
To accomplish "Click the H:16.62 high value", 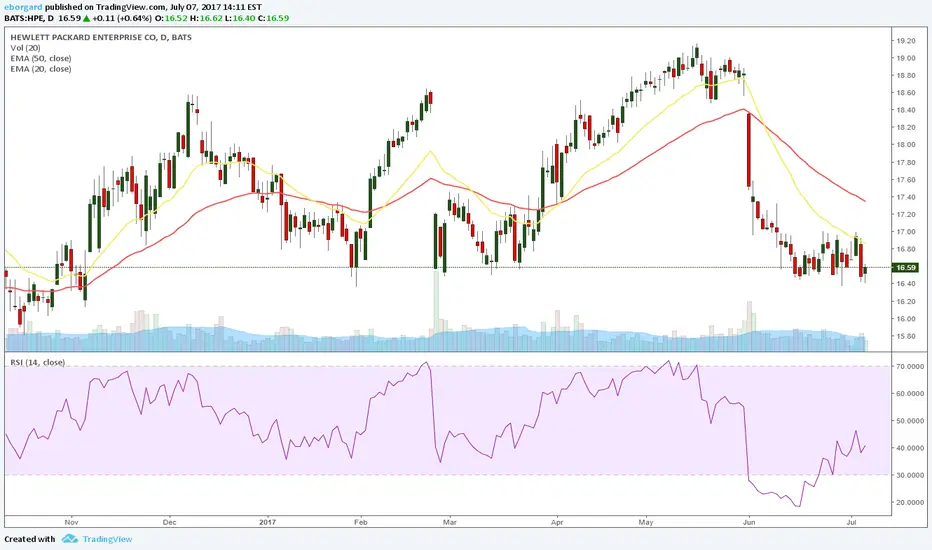I will pos(206,18).
